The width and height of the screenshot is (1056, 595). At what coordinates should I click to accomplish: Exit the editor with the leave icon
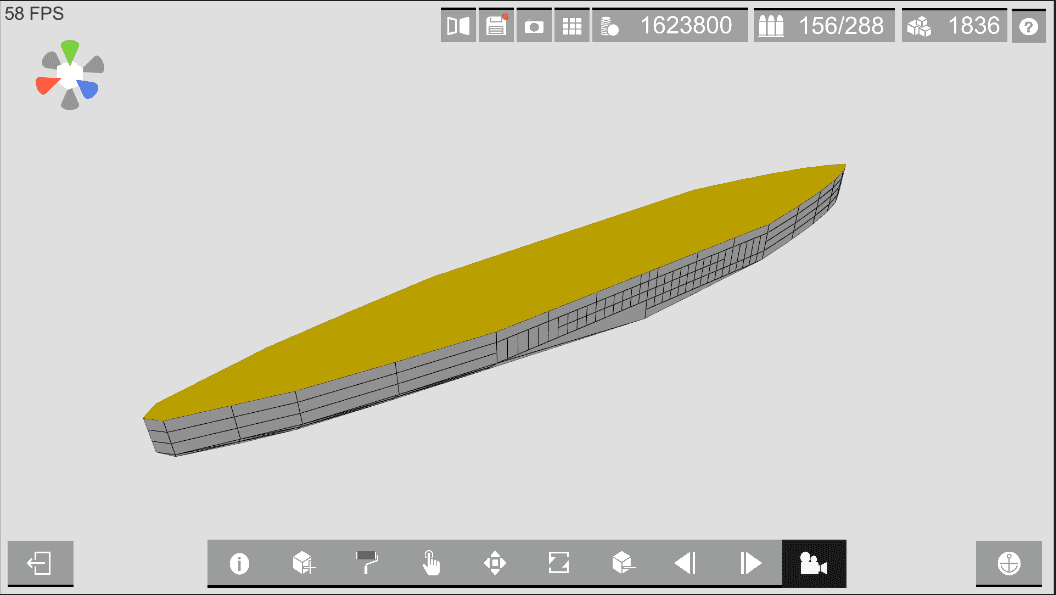point(40,563)
